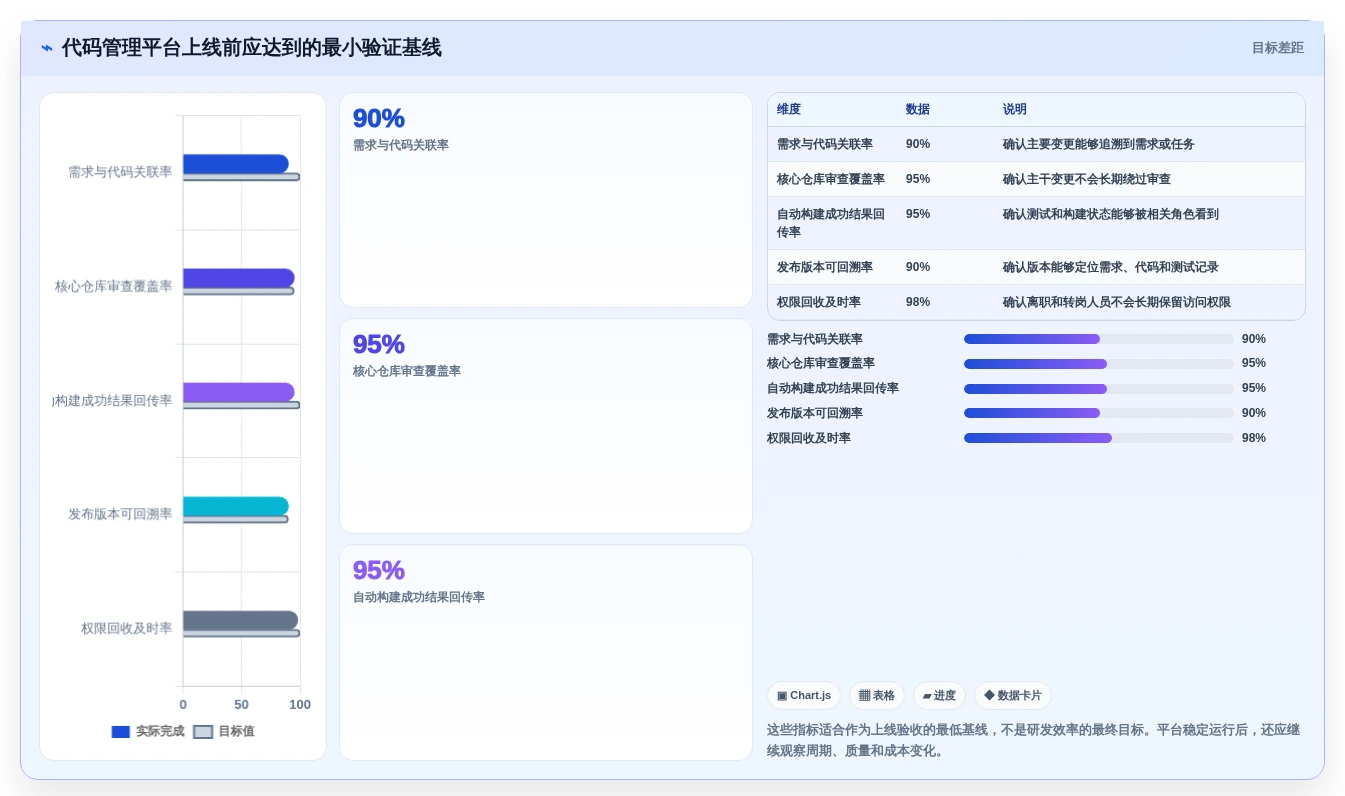Image resolution: width=1345 pixels, height=796 pixels.
Task: Click description 确认测试和构建状态能够被相关角色看到
Action: click(1111, 214)
